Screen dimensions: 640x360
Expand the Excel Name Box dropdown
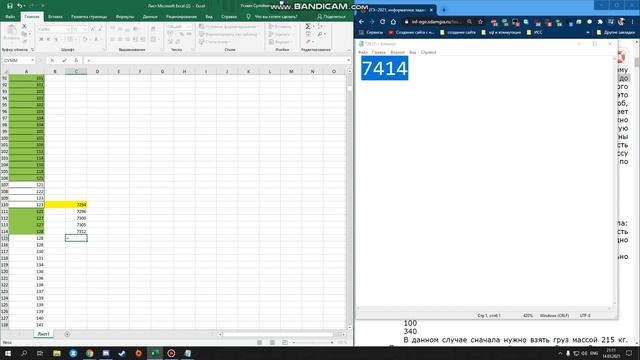[x=33, y=60]
